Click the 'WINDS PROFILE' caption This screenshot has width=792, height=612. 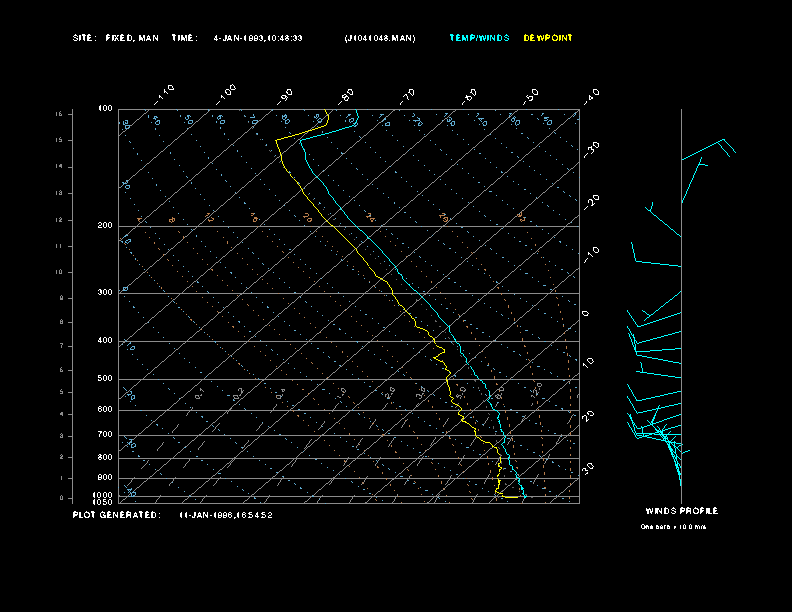[681, 511]
